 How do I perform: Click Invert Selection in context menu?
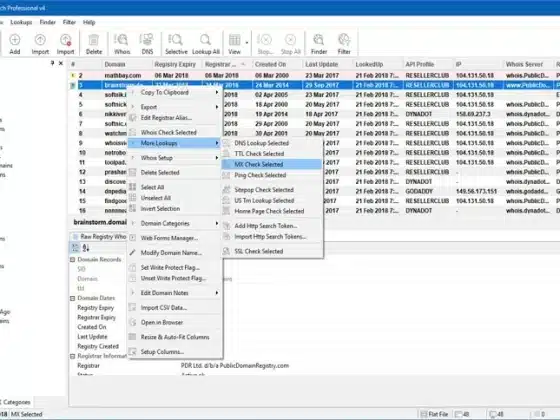(175, 209)
